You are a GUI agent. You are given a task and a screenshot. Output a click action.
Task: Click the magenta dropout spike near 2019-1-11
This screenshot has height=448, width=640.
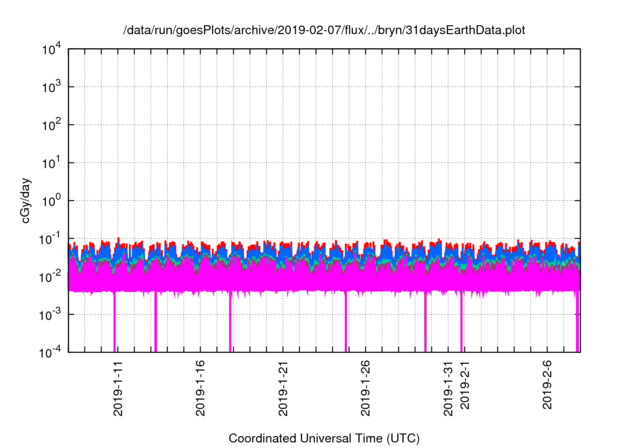[x=114, y=322]
